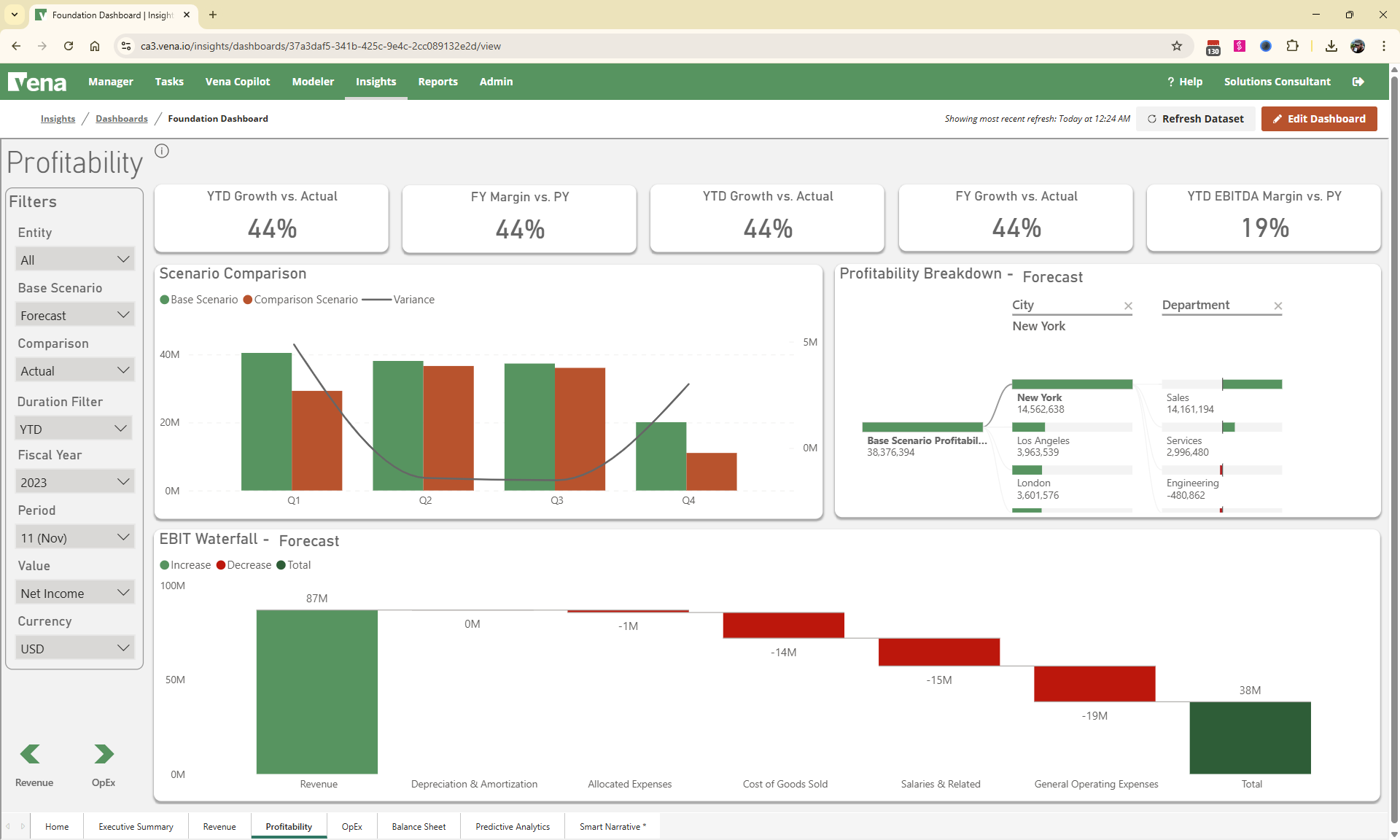Expand the Currency USD dropdown
This screenshot has height=840, width=1400.
click(74, 647)
